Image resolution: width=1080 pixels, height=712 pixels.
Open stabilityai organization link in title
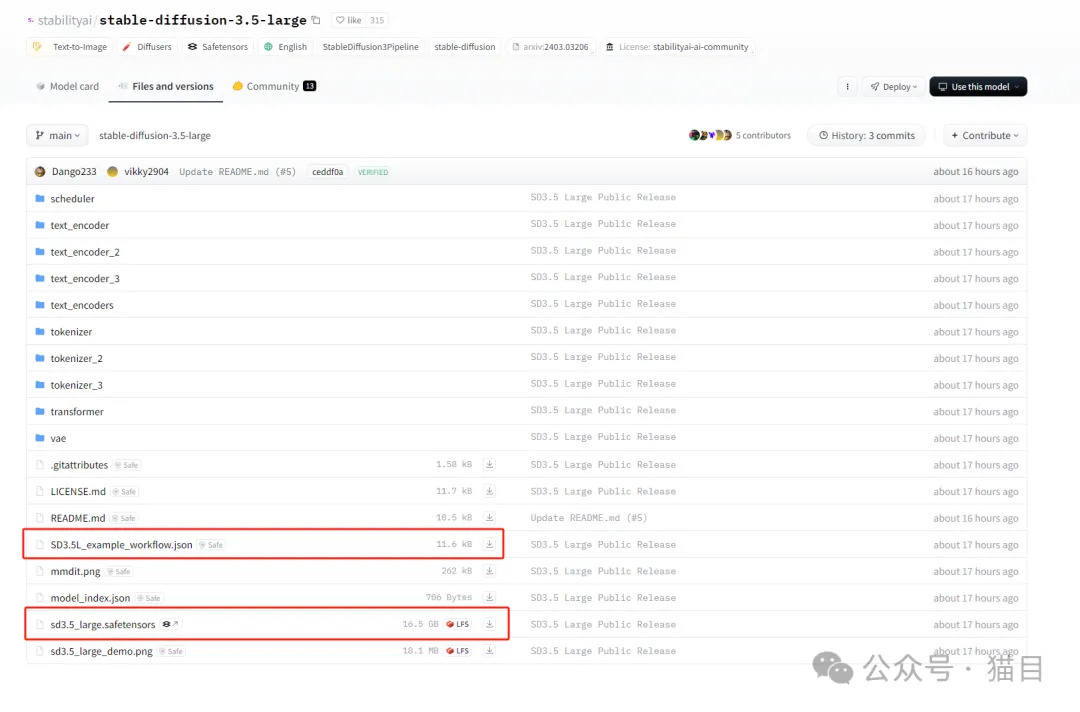coord(64,20)
